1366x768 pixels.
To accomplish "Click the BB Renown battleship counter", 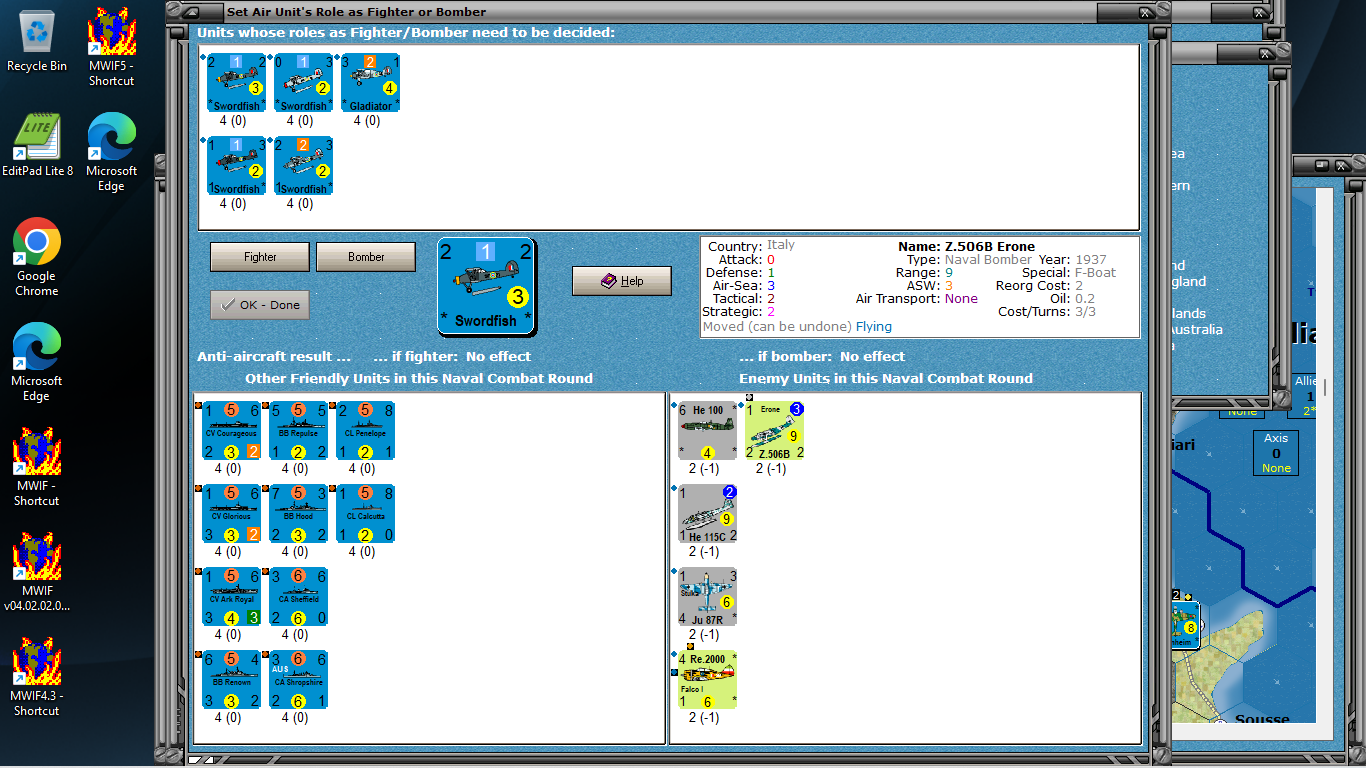I will [x=232, y=679].
